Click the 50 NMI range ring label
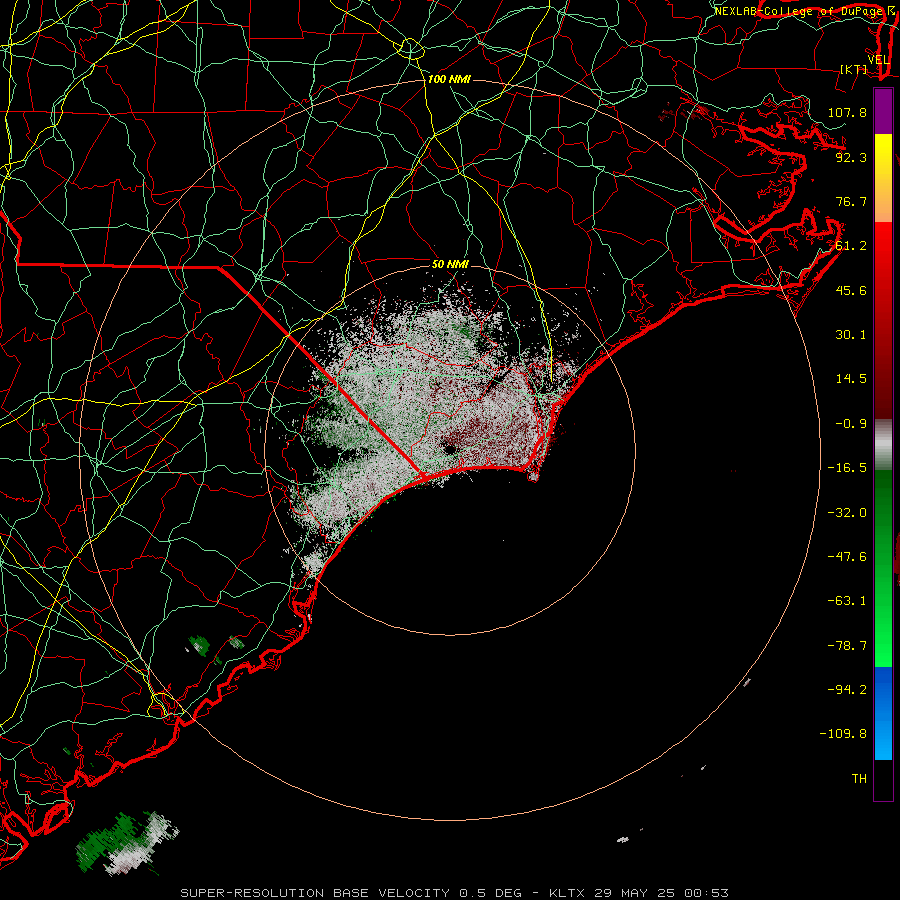The image size is (900, 900). coord(450,265)
